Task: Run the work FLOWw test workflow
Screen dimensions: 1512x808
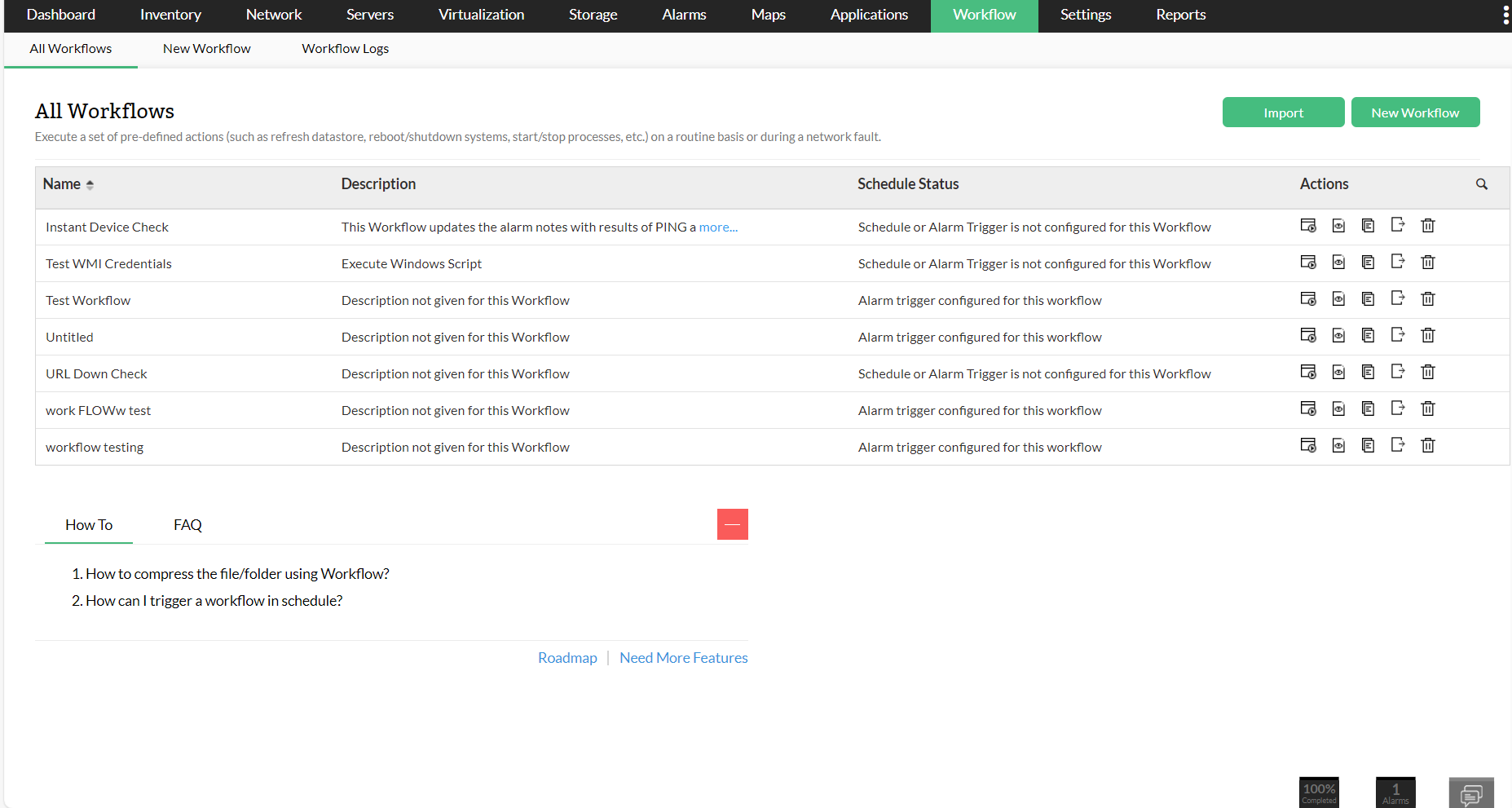Action: (x=1309, y=408)
